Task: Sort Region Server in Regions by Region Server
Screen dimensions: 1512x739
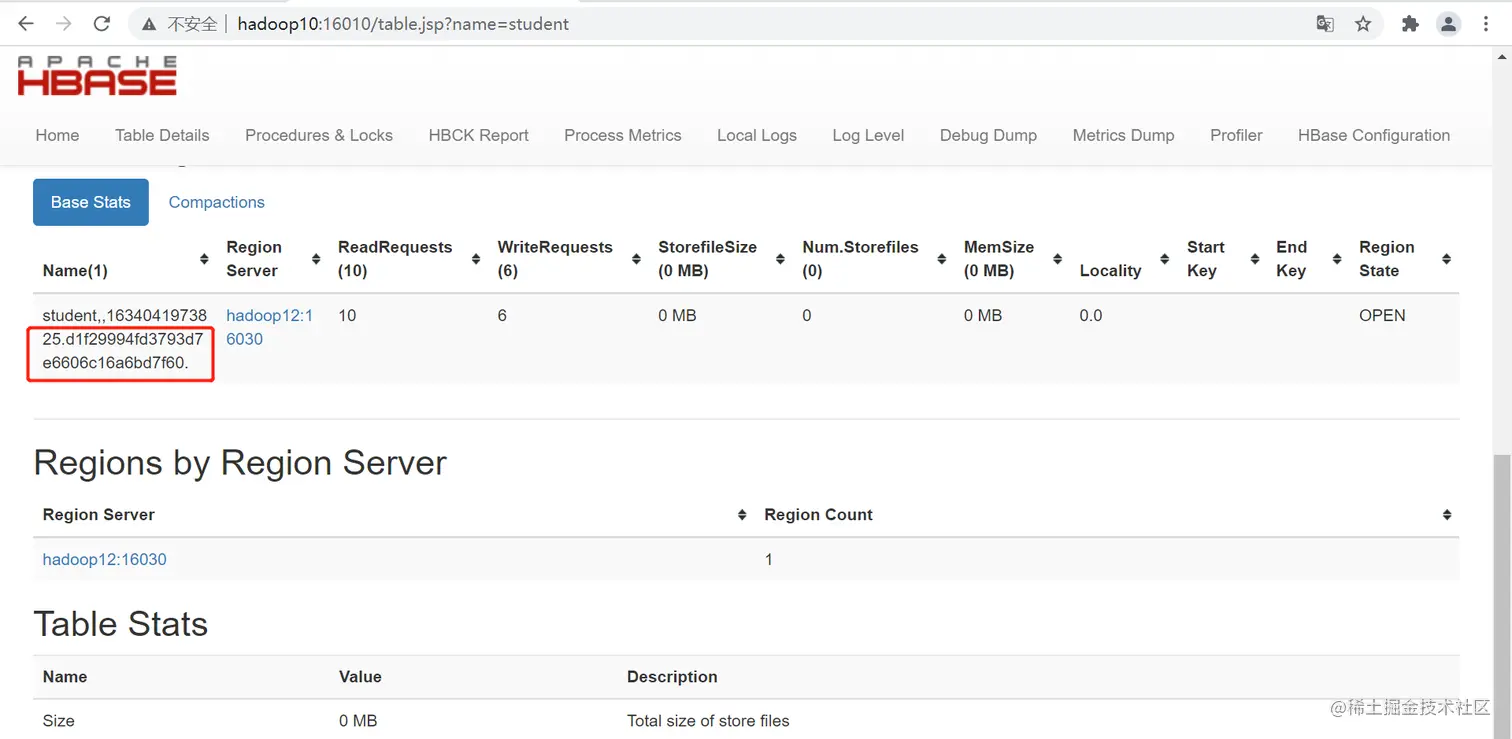Action: point(742,515)
